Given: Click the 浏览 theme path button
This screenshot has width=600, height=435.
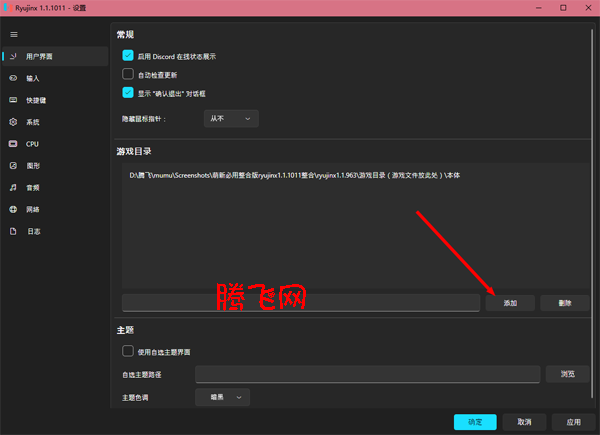Looking at the screenshot, I should click(x=567, y=374).
